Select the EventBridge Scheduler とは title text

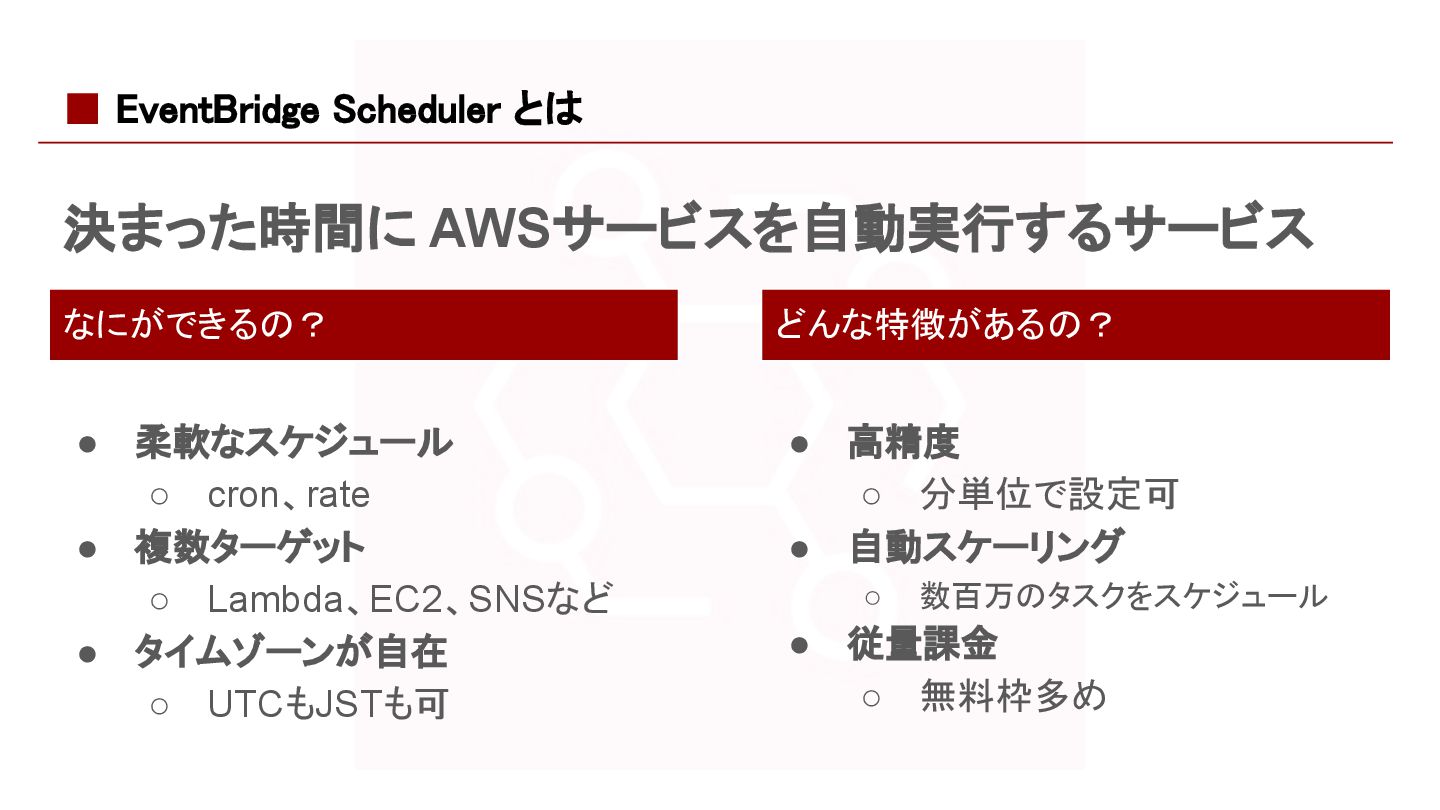pos(349,110)
